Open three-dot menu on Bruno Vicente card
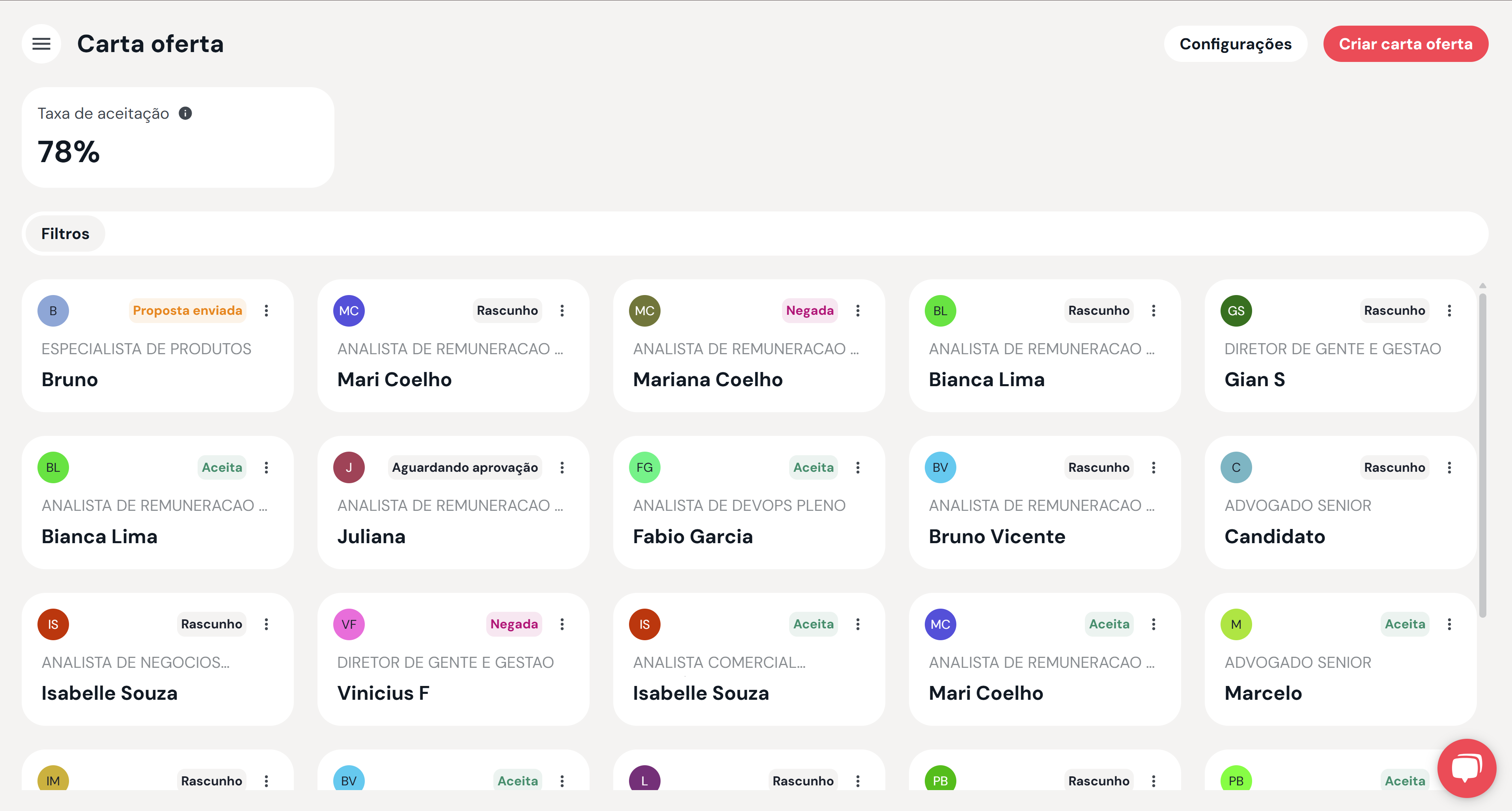The image size is (1512, 811). pos(1154,467)
